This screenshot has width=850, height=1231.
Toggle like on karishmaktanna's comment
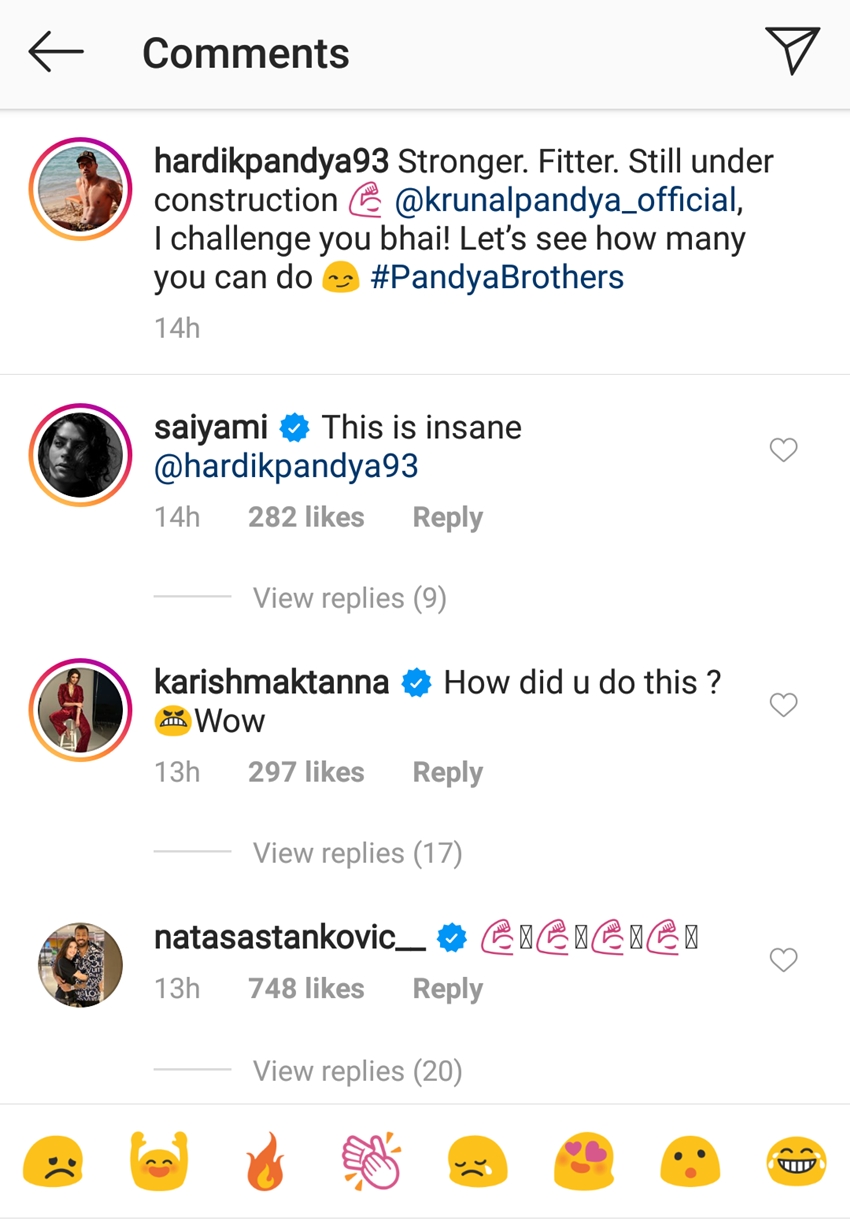click(x=783, y=706)
